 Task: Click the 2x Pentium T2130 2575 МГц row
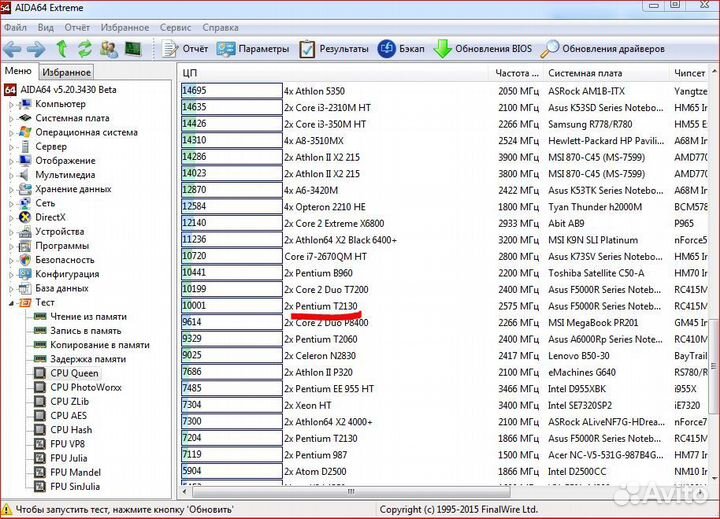[444, 306]
